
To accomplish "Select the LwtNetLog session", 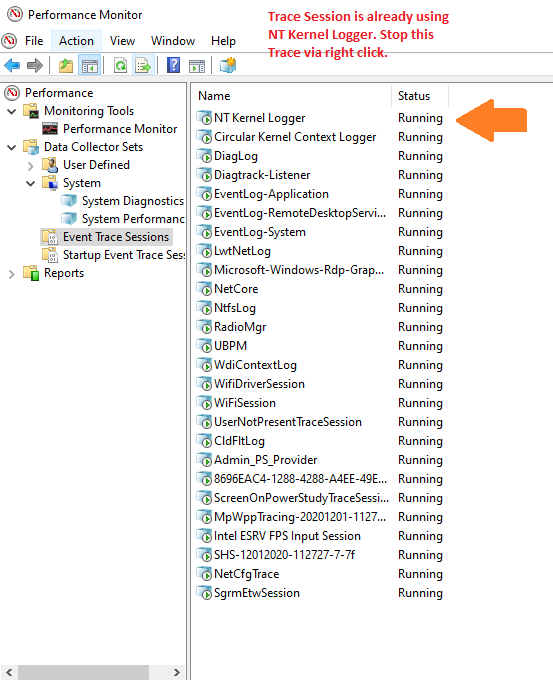I will click(242, 251).
